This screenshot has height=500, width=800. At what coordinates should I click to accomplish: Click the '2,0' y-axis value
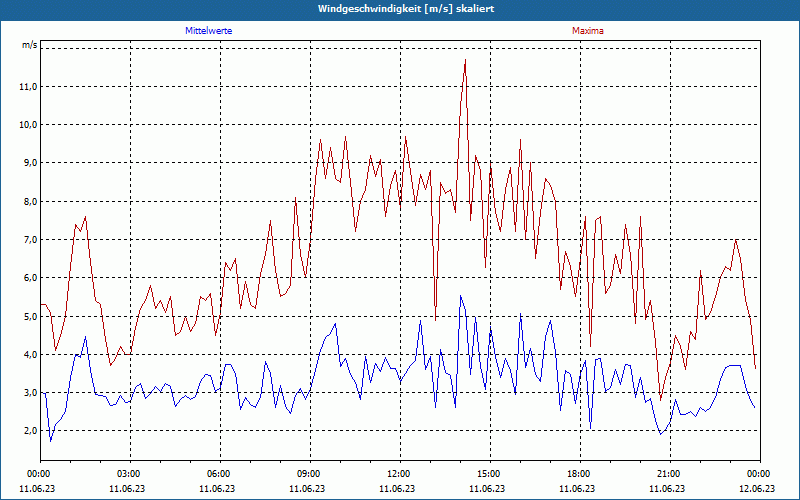tap(30, 431)
